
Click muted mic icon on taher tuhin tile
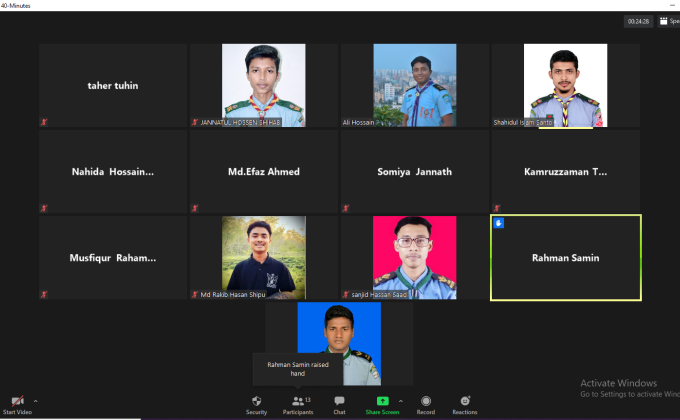44,121
